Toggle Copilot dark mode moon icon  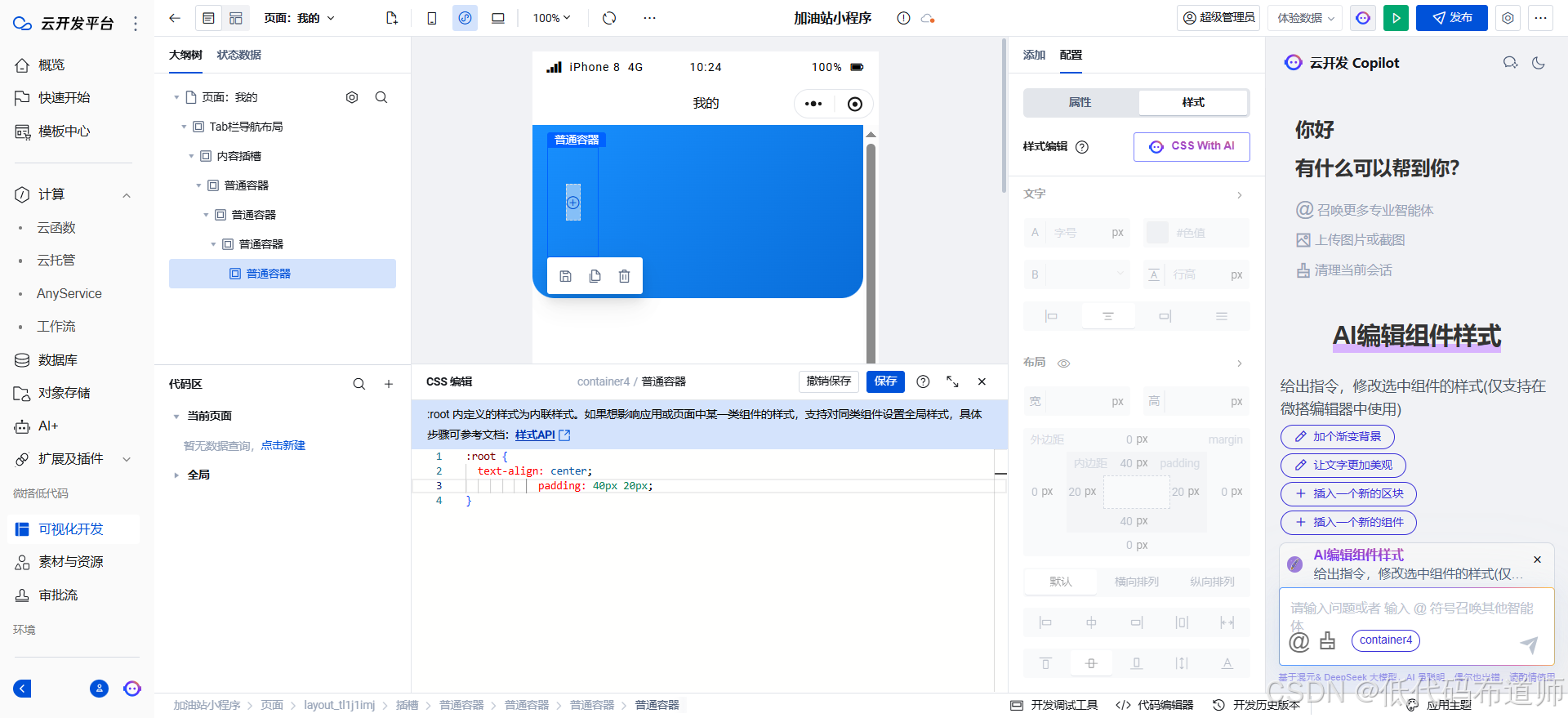(1539, 63)
